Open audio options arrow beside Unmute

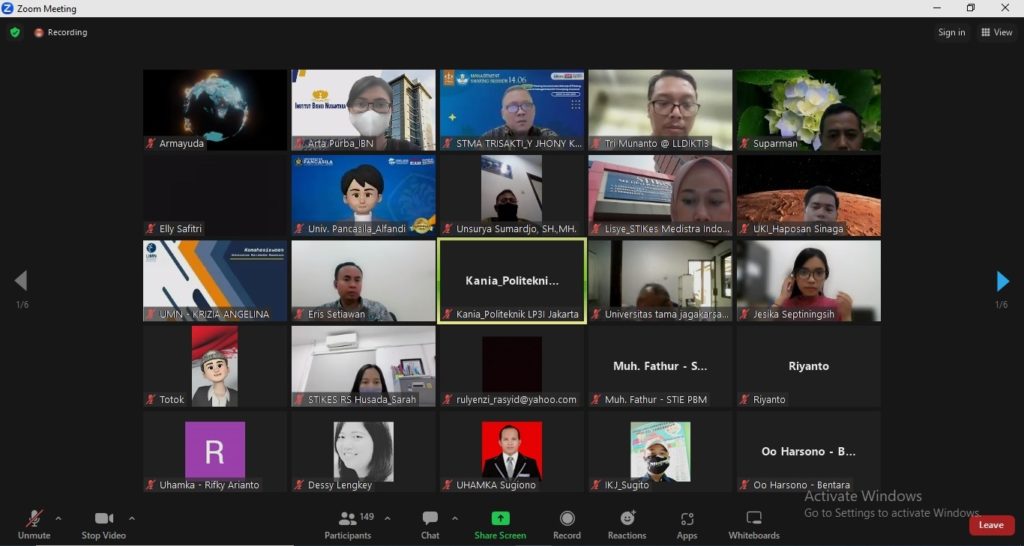tap(58, 519)
